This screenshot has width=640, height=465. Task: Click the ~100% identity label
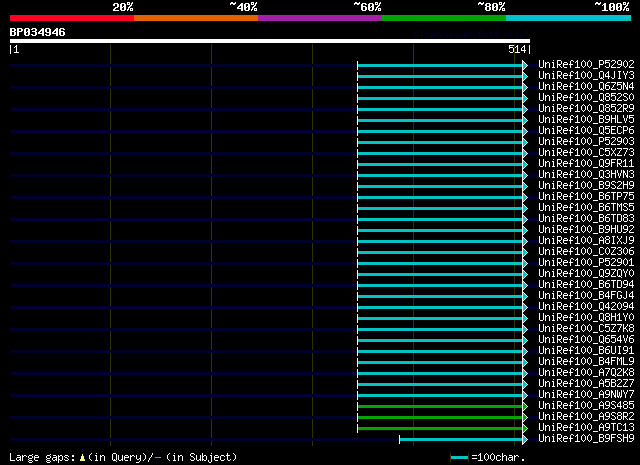tap(612, 7)
